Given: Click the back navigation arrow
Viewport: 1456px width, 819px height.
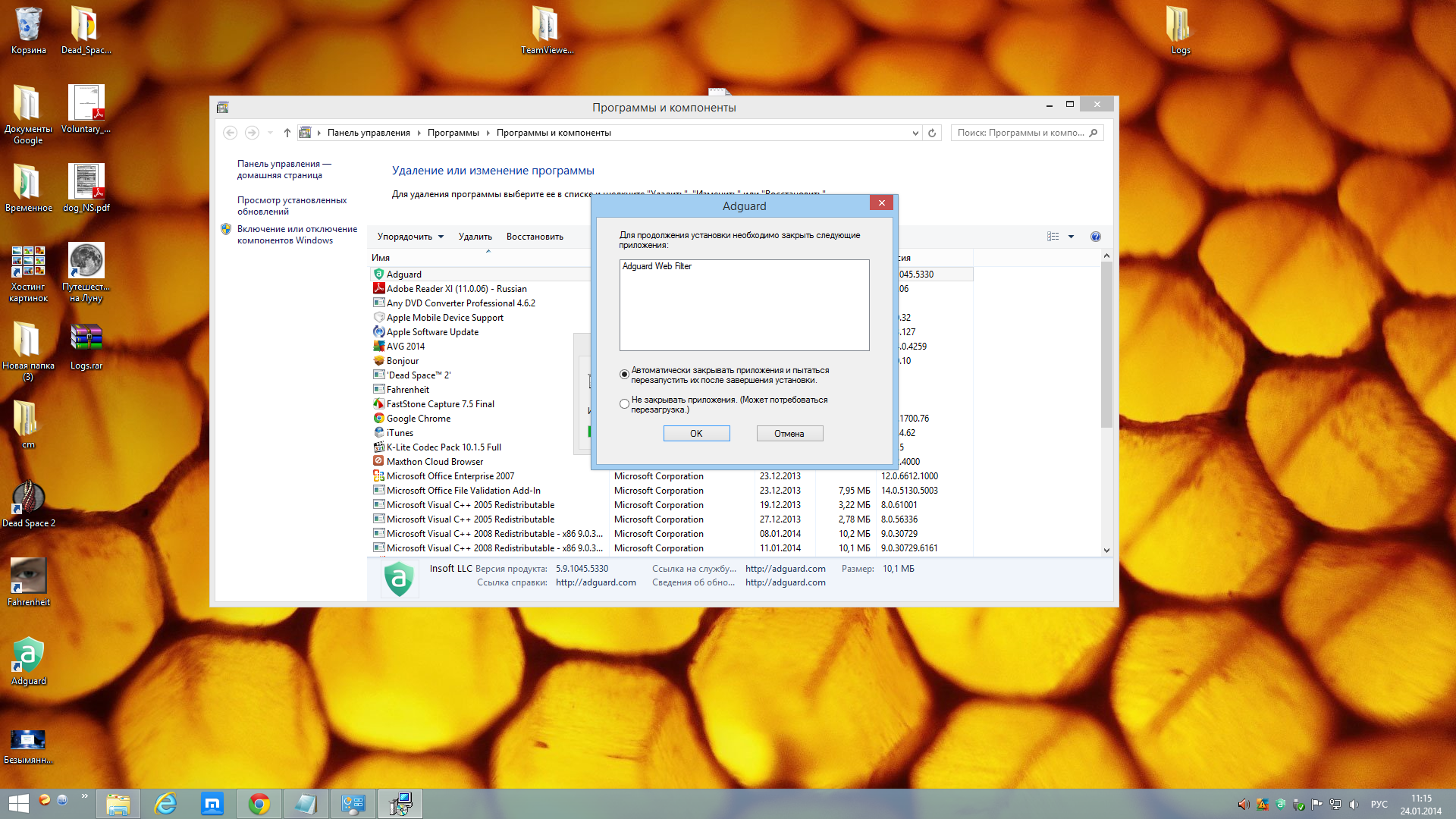Looking at the screenshot, I should tap(230, 133).
